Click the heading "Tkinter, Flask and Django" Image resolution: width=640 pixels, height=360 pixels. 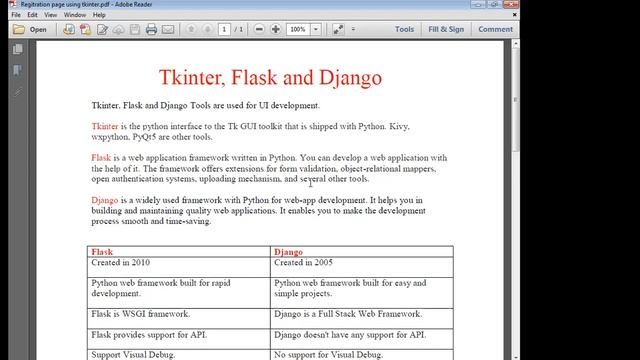click(x=270, y=77)
